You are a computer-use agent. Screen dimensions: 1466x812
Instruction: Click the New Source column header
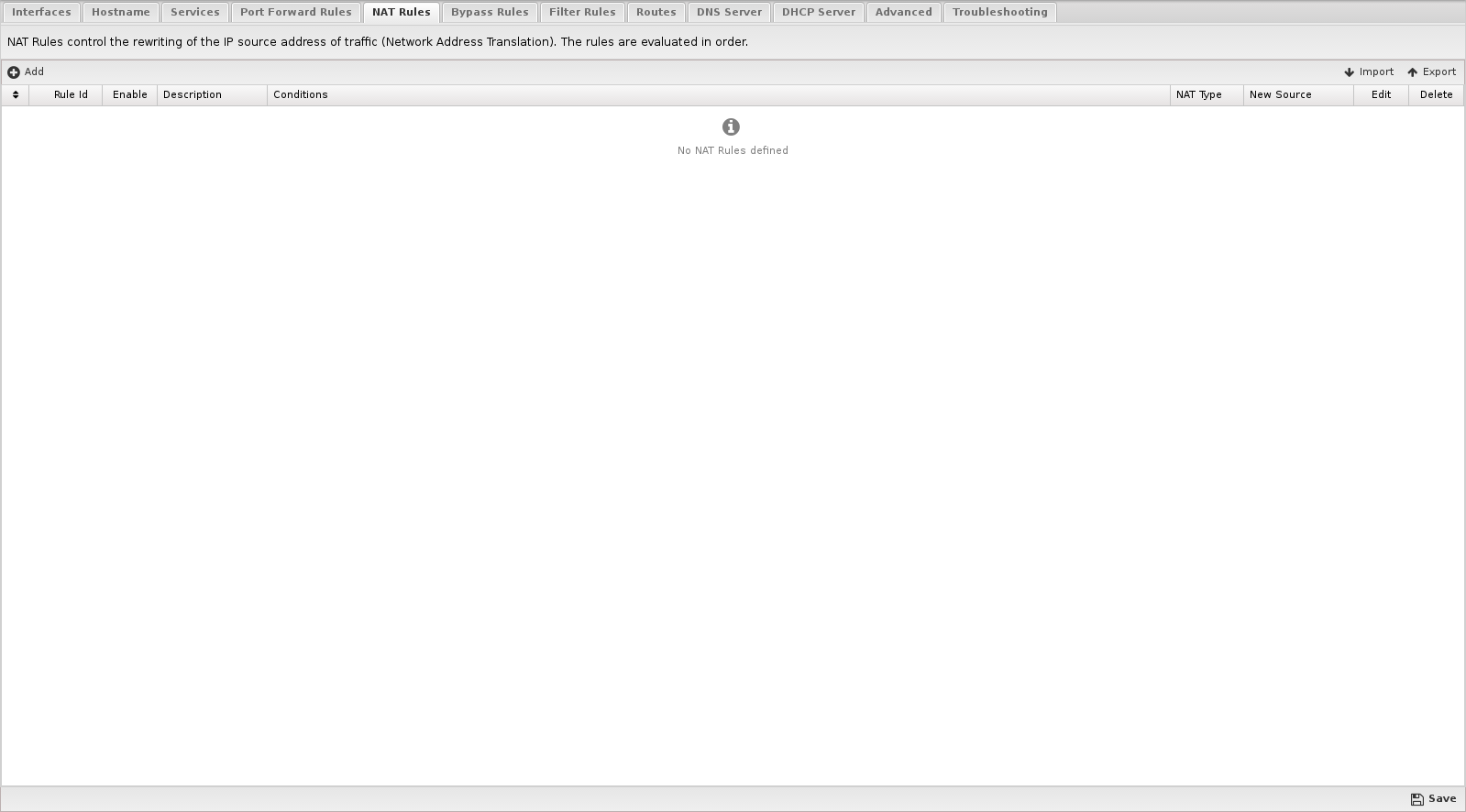point(1298,94)
